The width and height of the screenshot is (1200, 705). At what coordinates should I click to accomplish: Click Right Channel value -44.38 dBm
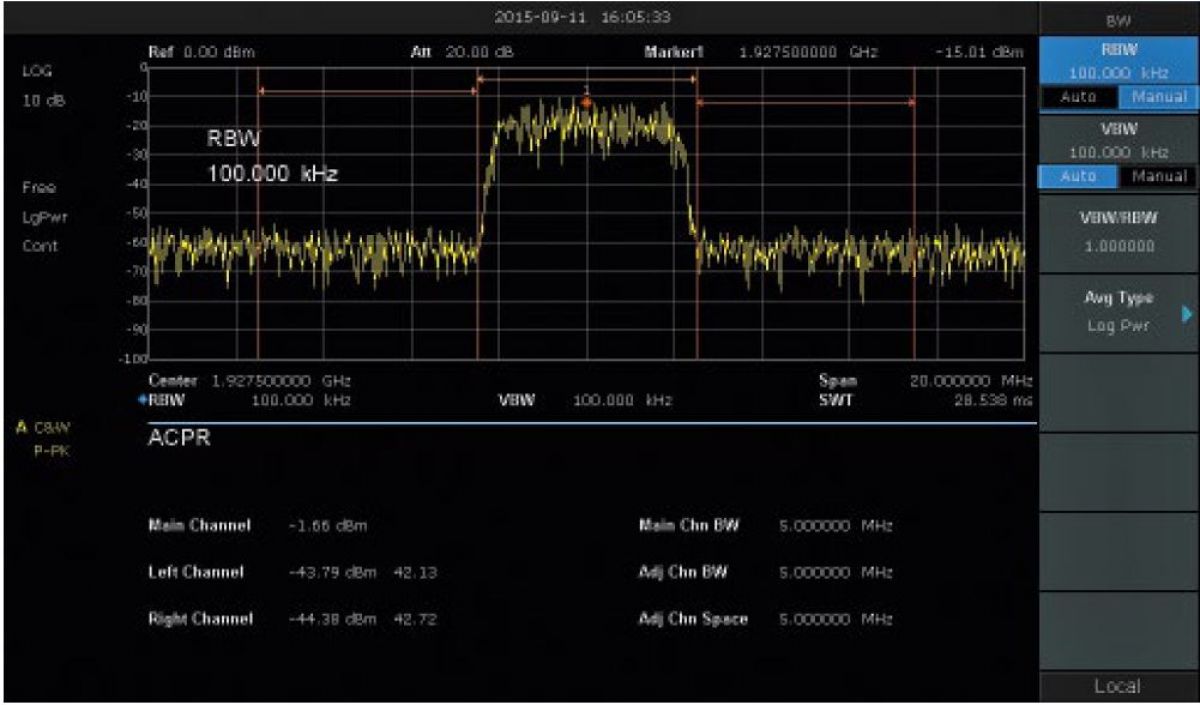[331, 619]
